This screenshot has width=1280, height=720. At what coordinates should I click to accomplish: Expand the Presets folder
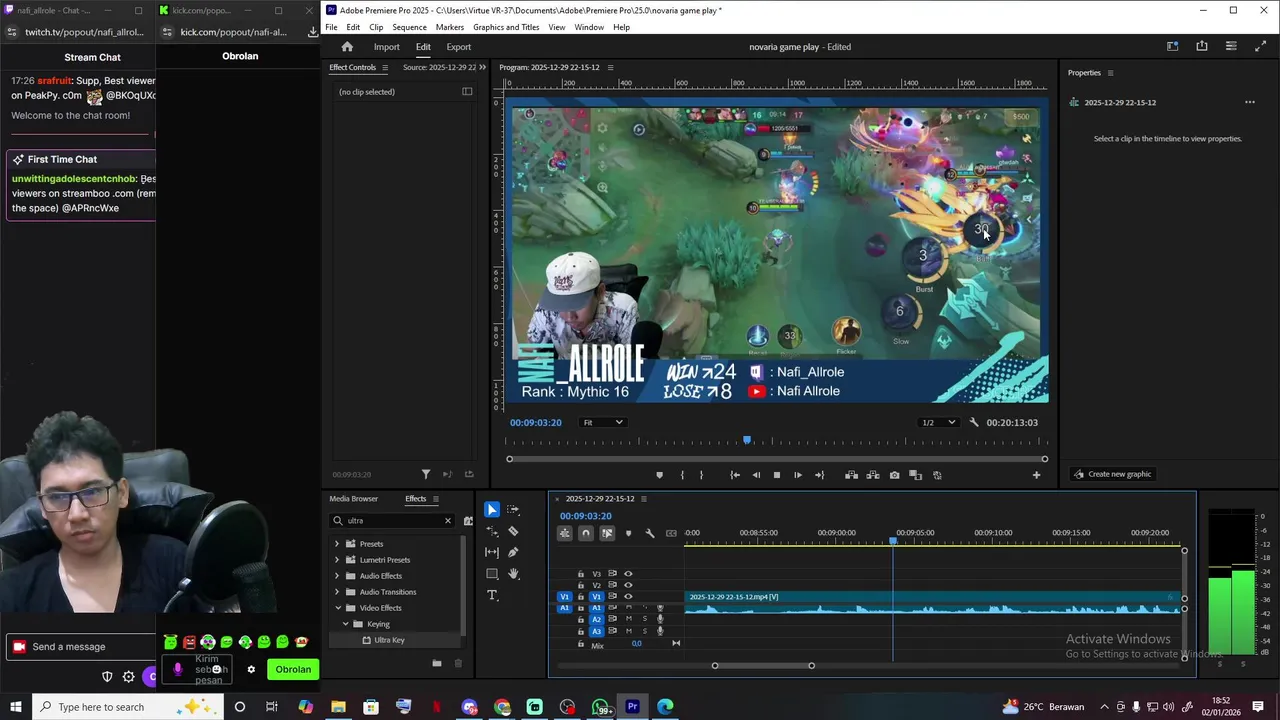click(x=337, y=544)
